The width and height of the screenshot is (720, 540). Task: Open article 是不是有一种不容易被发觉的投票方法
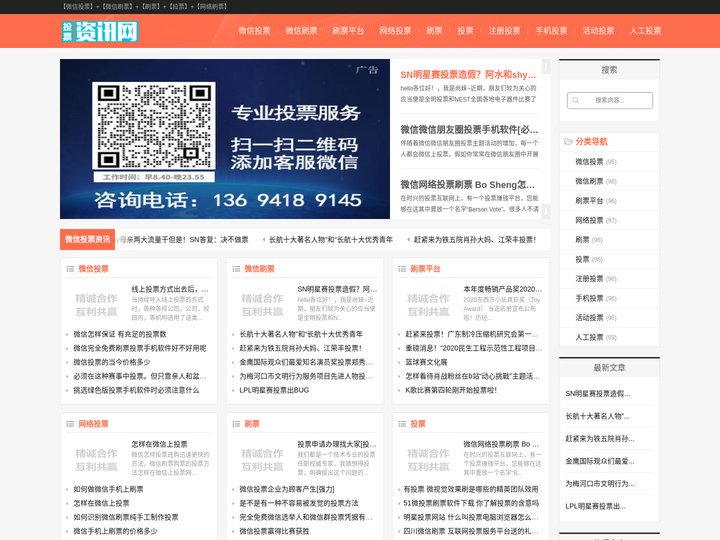click(x=299, y=503)
